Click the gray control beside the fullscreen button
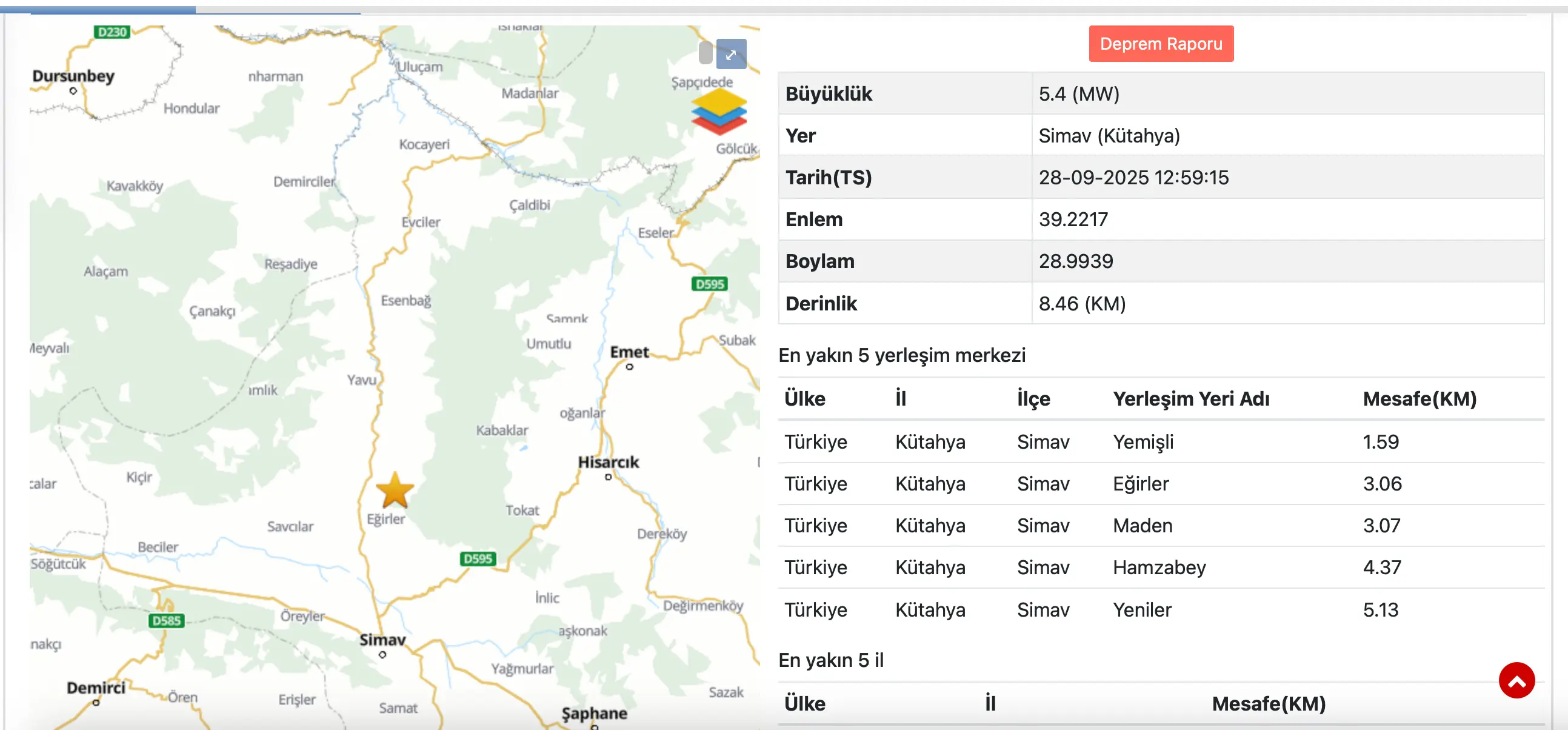The height and width of the screenshot is (730, 1568). pyautogui.click(x=705, y=53)
